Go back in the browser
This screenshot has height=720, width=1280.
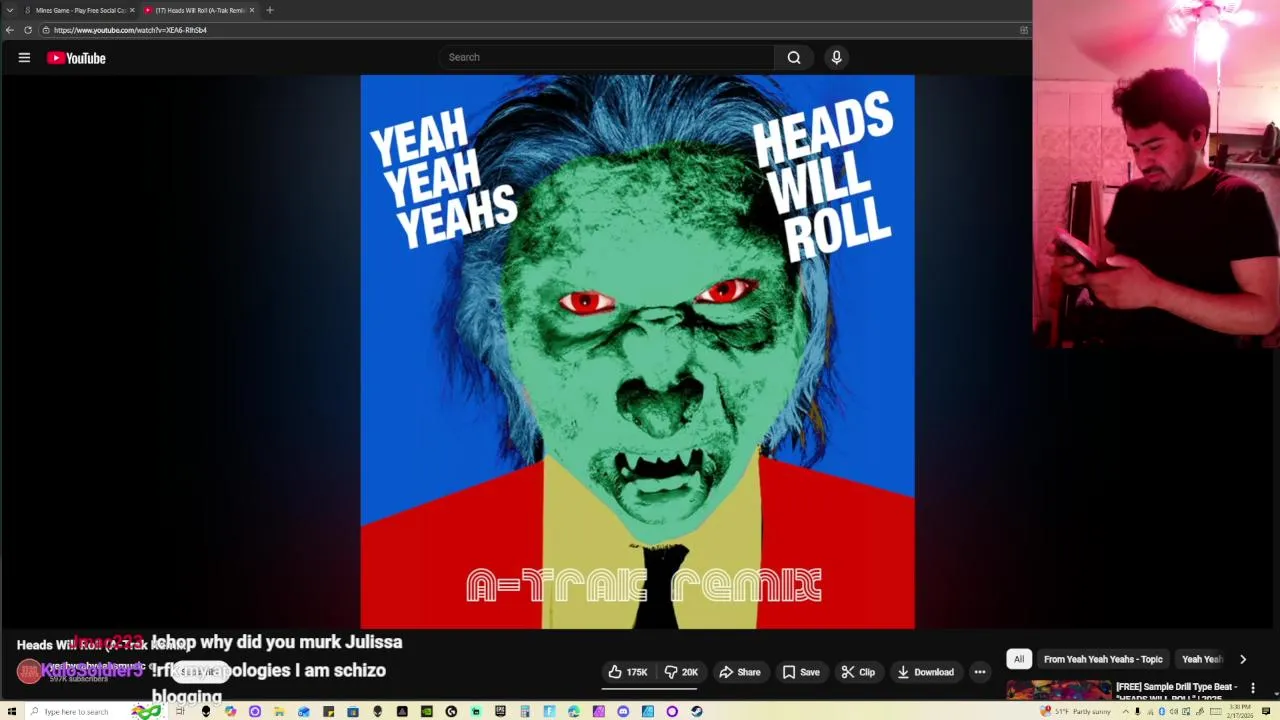click(10, 30)
